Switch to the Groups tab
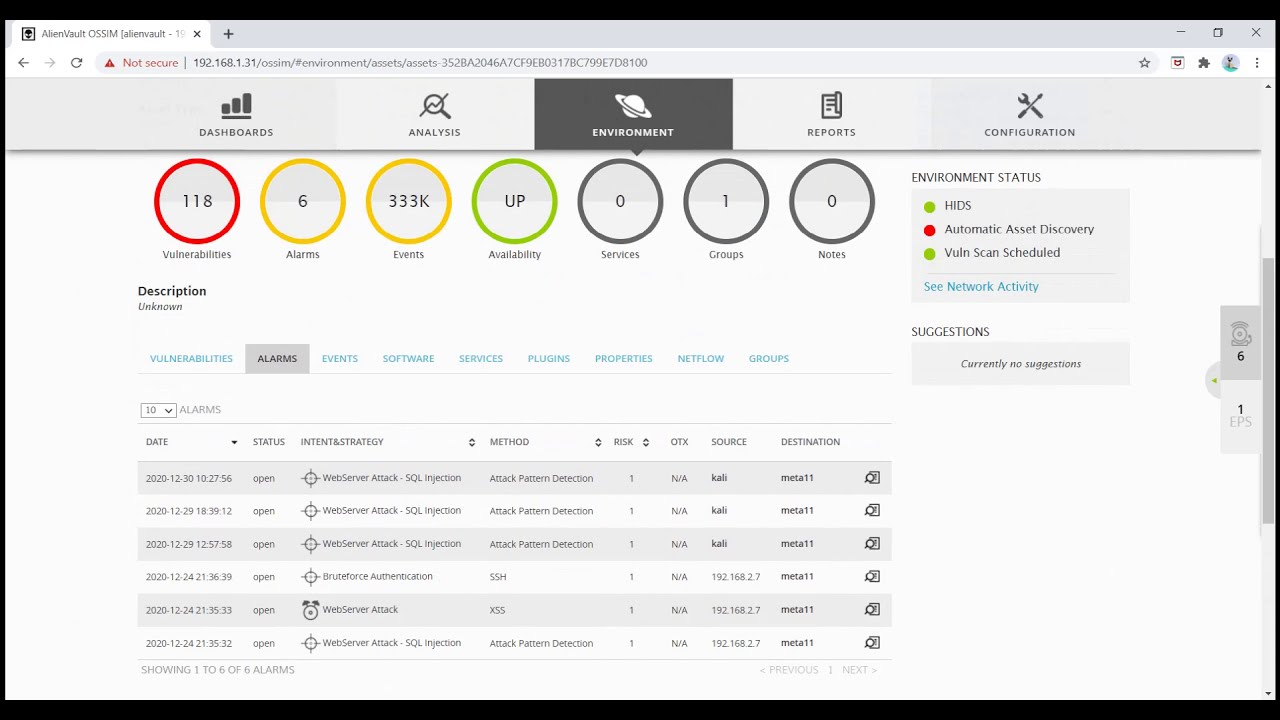 pyautogui.click(x=769, y=358)
